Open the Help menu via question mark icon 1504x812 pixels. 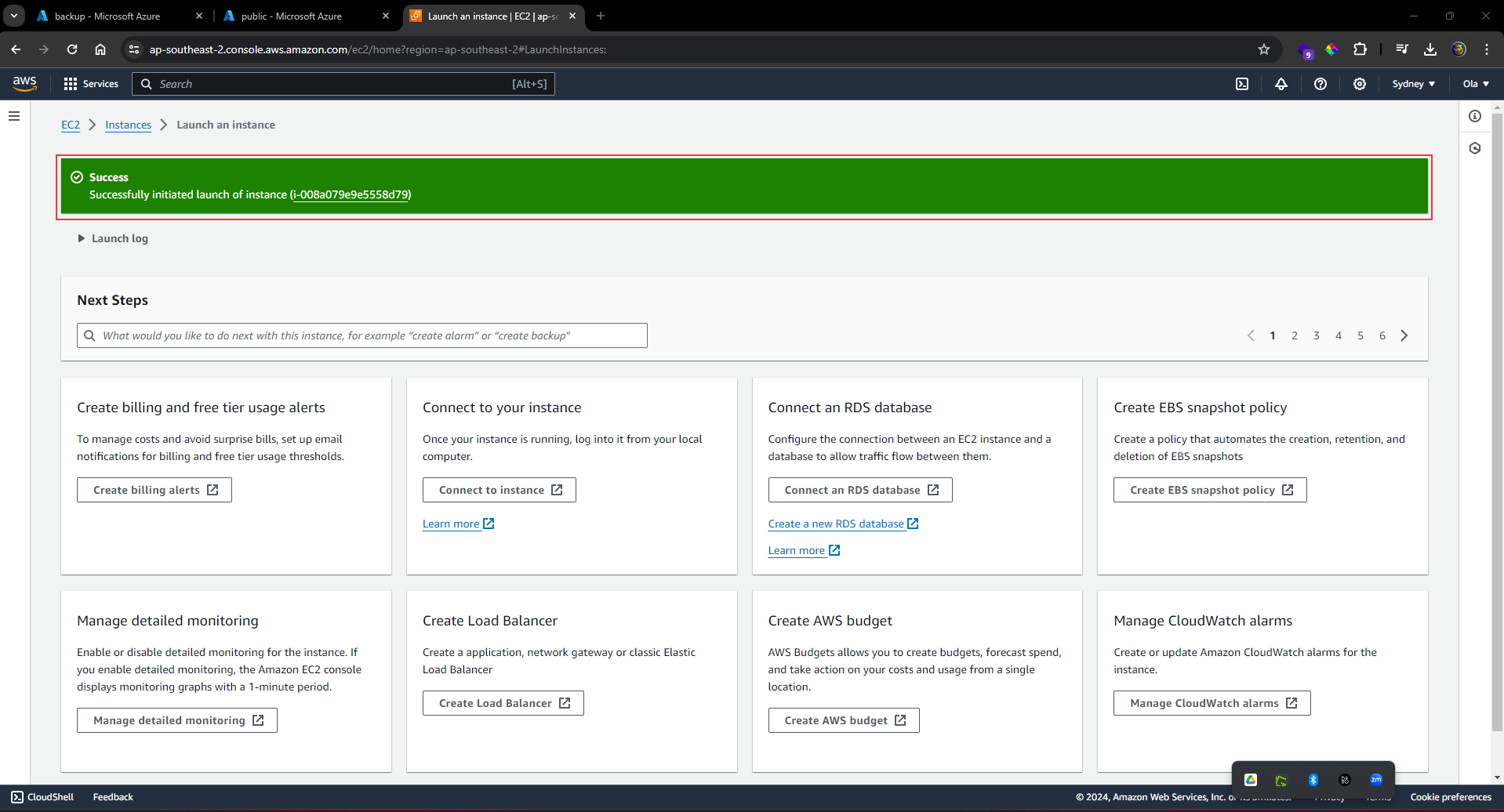[1321, 84]
